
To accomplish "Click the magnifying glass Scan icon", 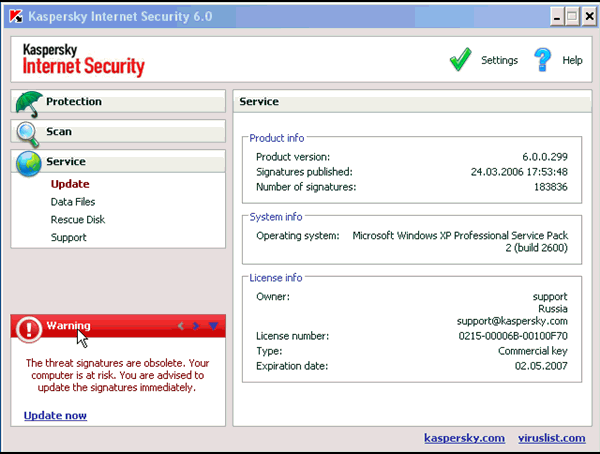I will [x=28, y=134].
